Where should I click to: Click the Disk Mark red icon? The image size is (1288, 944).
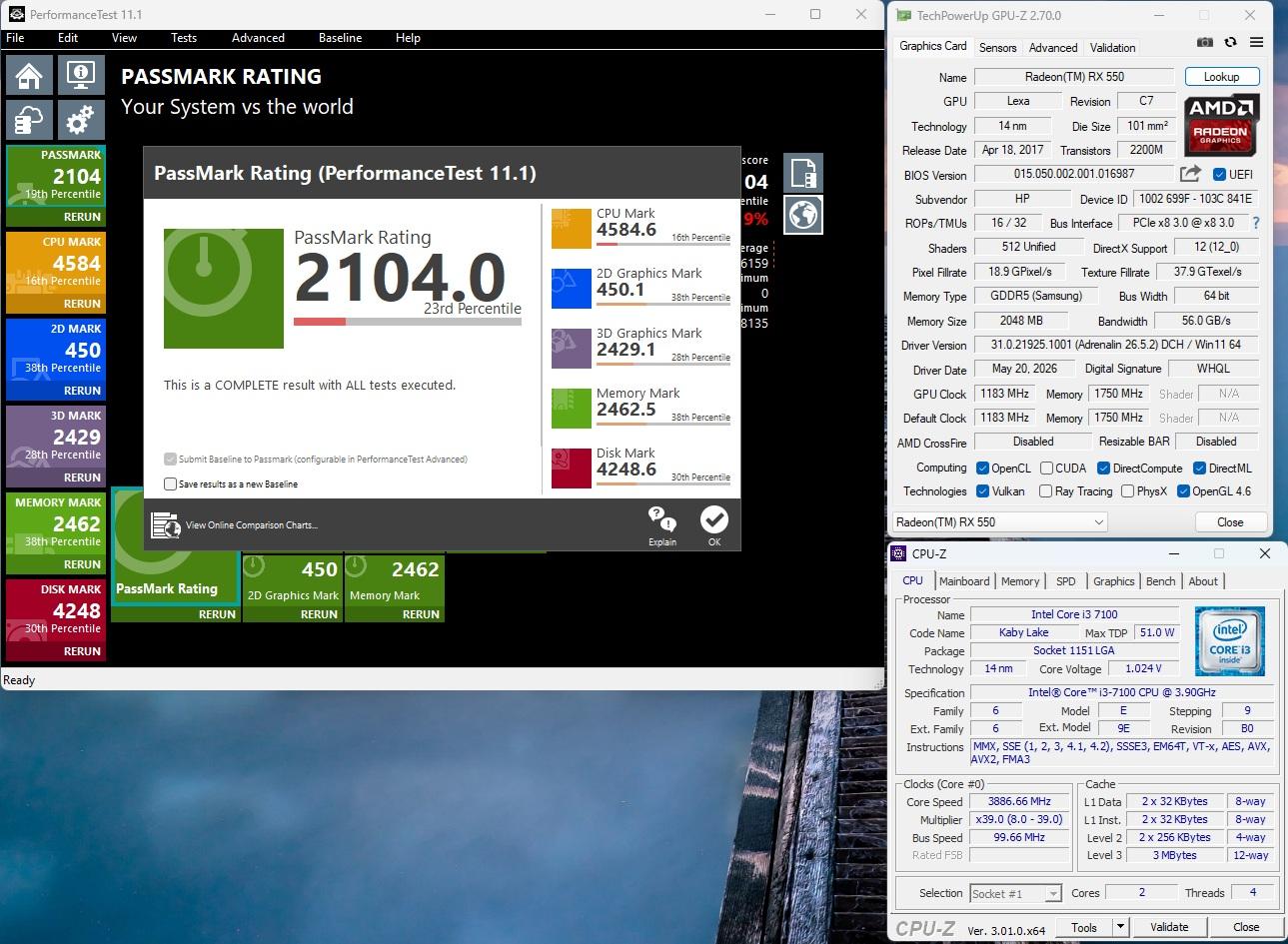point(572,469)
